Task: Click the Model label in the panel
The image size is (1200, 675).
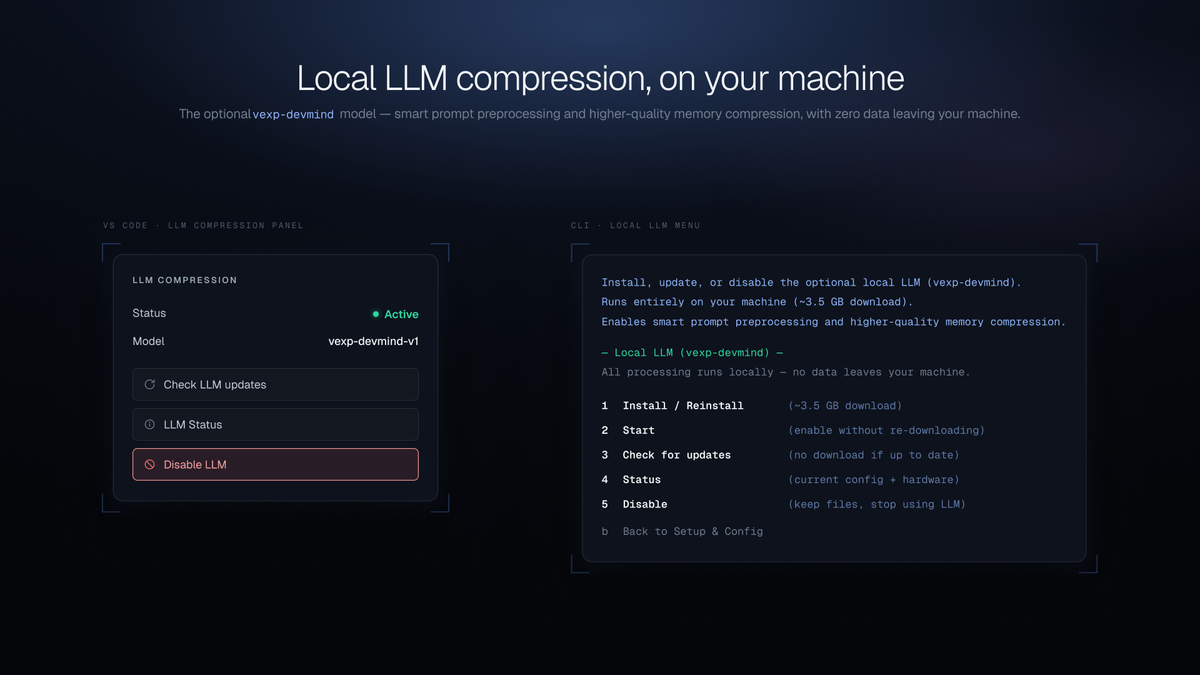Action: (x=148, y=342)
